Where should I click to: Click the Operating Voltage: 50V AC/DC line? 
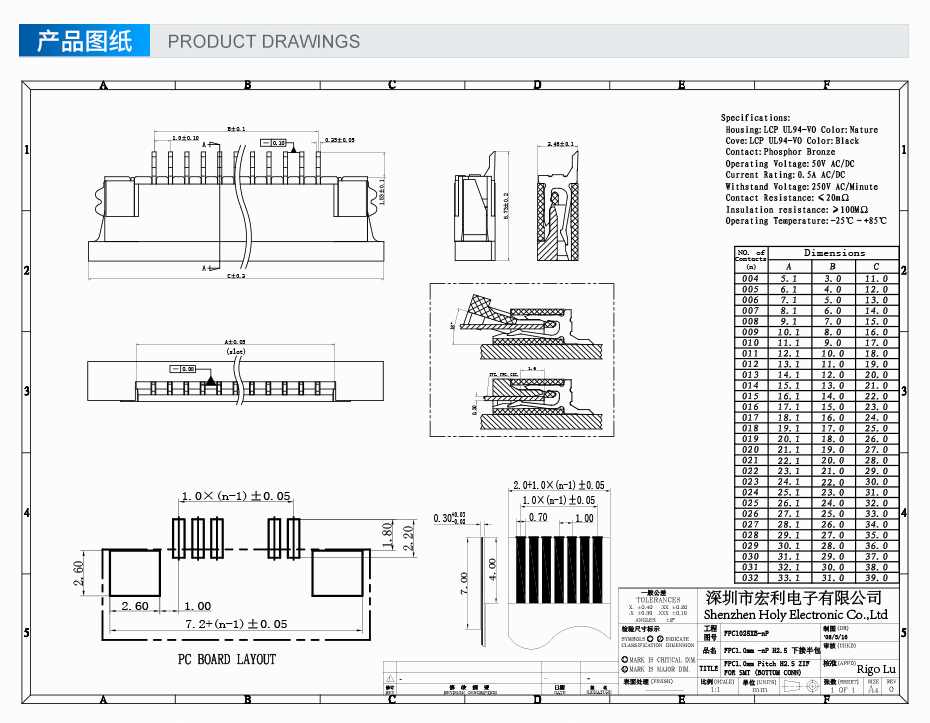point(789,164)
